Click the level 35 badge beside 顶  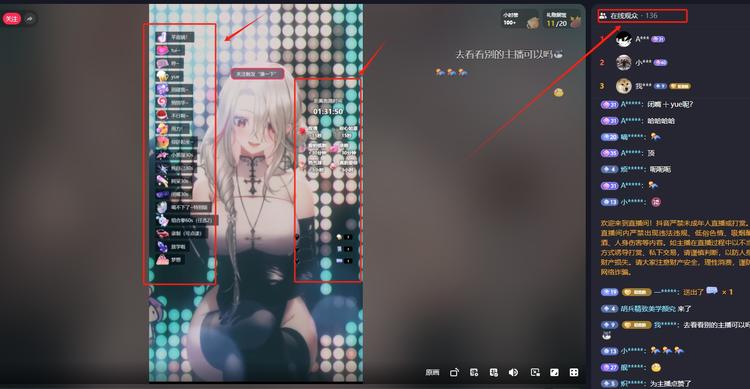coord(609,153)
